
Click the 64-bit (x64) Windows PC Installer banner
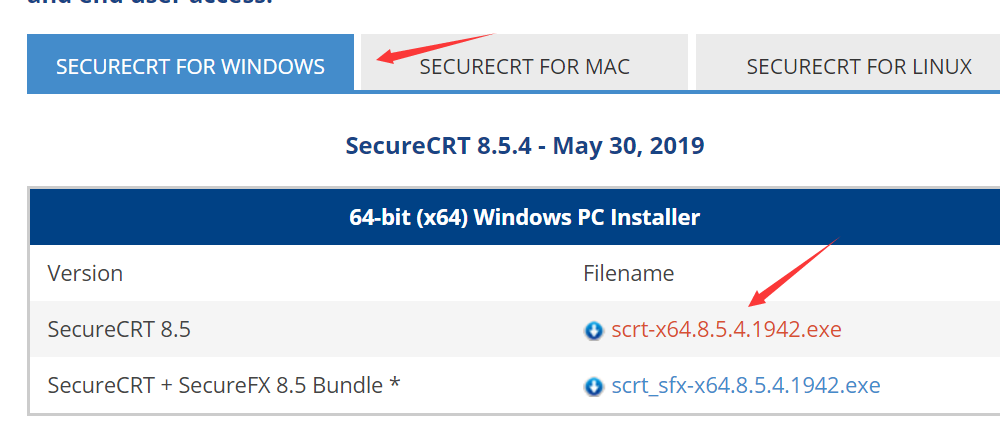point(515,217)
